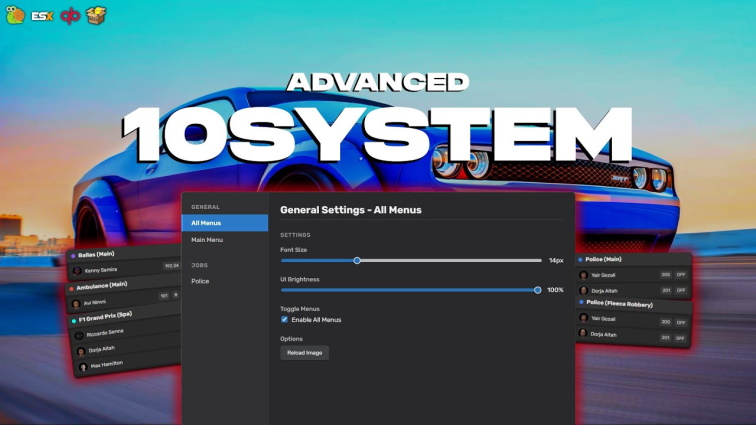This screenshot has height=425, width=756.
Task: Click the 201 badge in Police (Fleeca Robbery)
Action: point(665,338)
